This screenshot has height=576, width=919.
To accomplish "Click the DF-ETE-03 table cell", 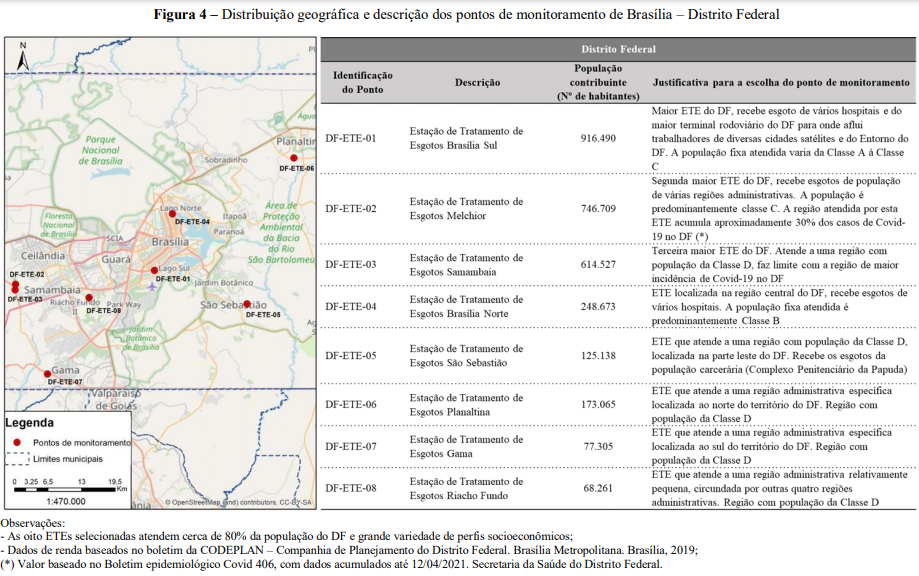I will (x=350, y=265).
